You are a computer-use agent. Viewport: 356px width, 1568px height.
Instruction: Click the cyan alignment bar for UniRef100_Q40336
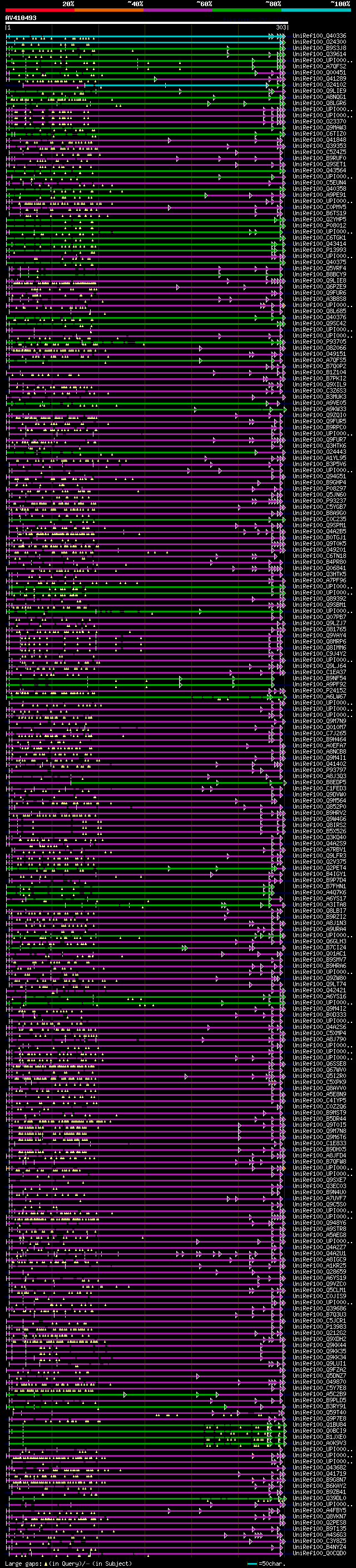145,37
